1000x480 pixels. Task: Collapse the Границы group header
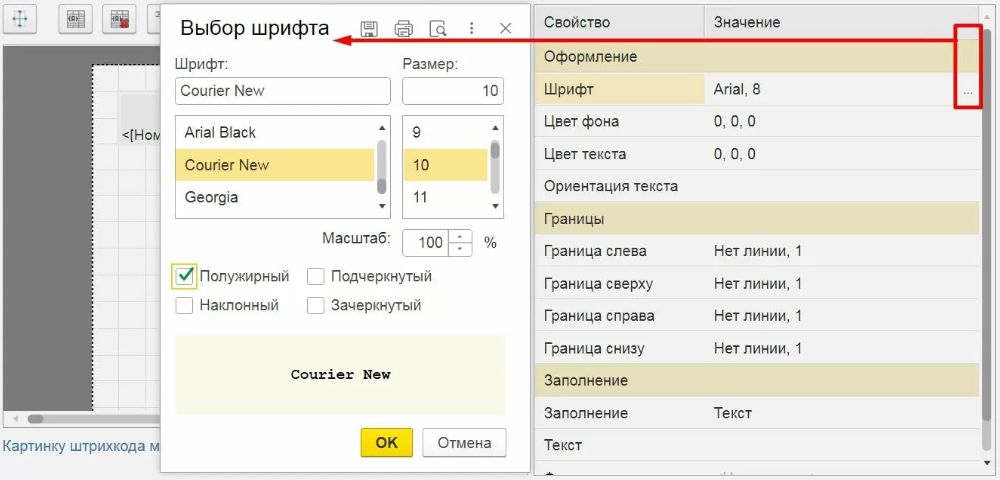pyautogui.click(x=757, y=219)
